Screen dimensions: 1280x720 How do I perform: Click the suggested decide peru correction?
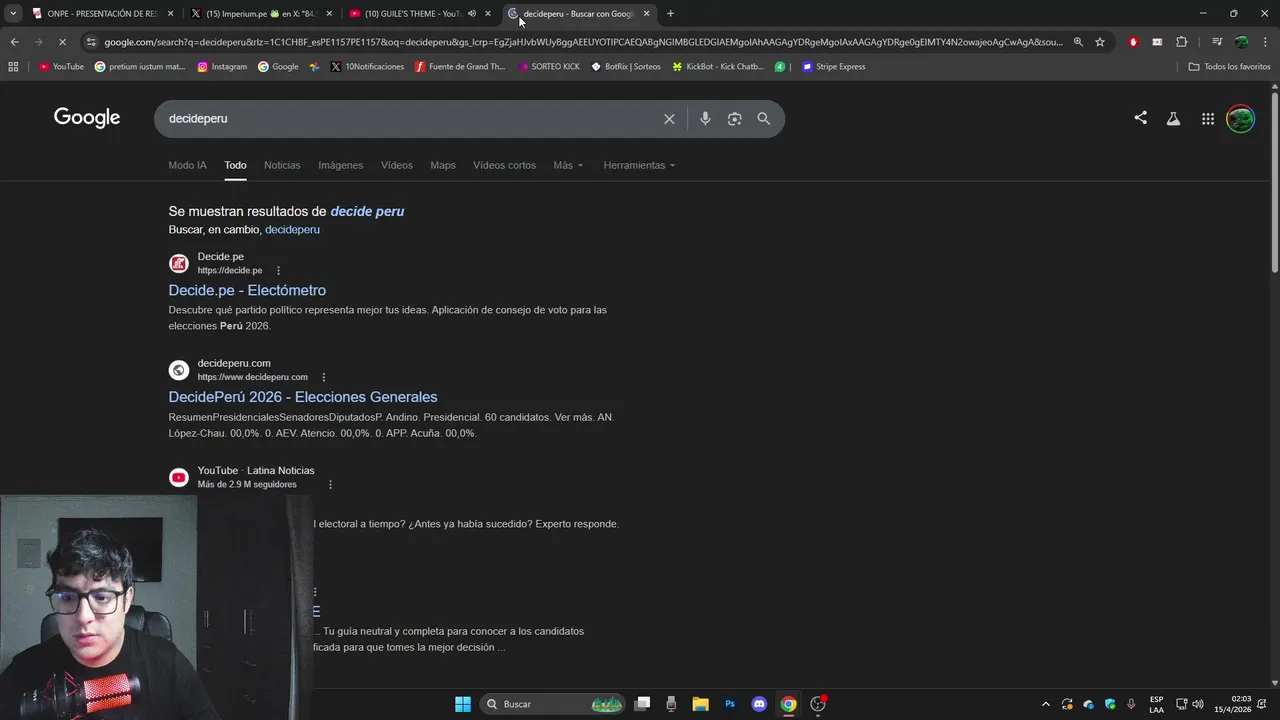pyautogui.click(x=367, y=211)
